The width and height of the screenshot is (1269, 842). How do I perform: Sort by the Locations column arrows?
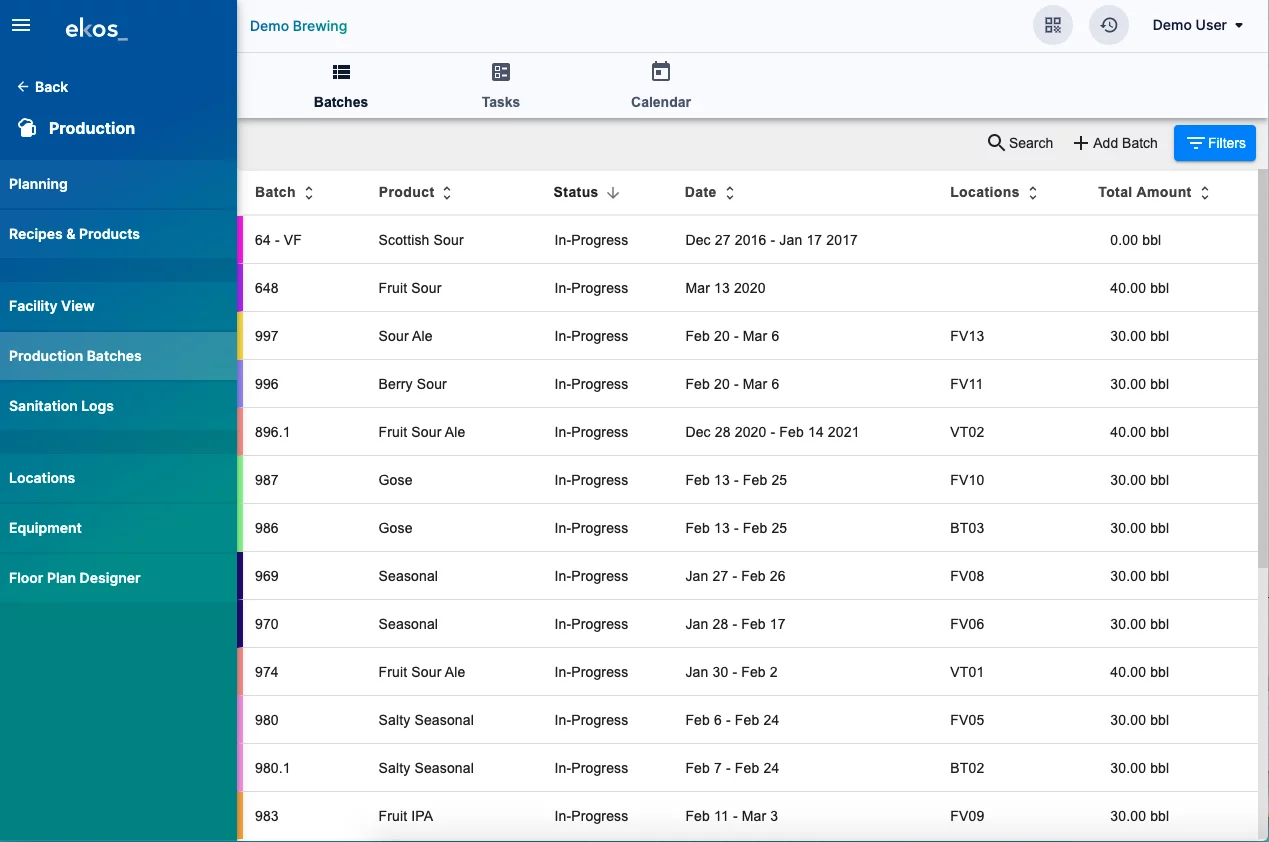pyautogui.click(x=1033, y=193)
